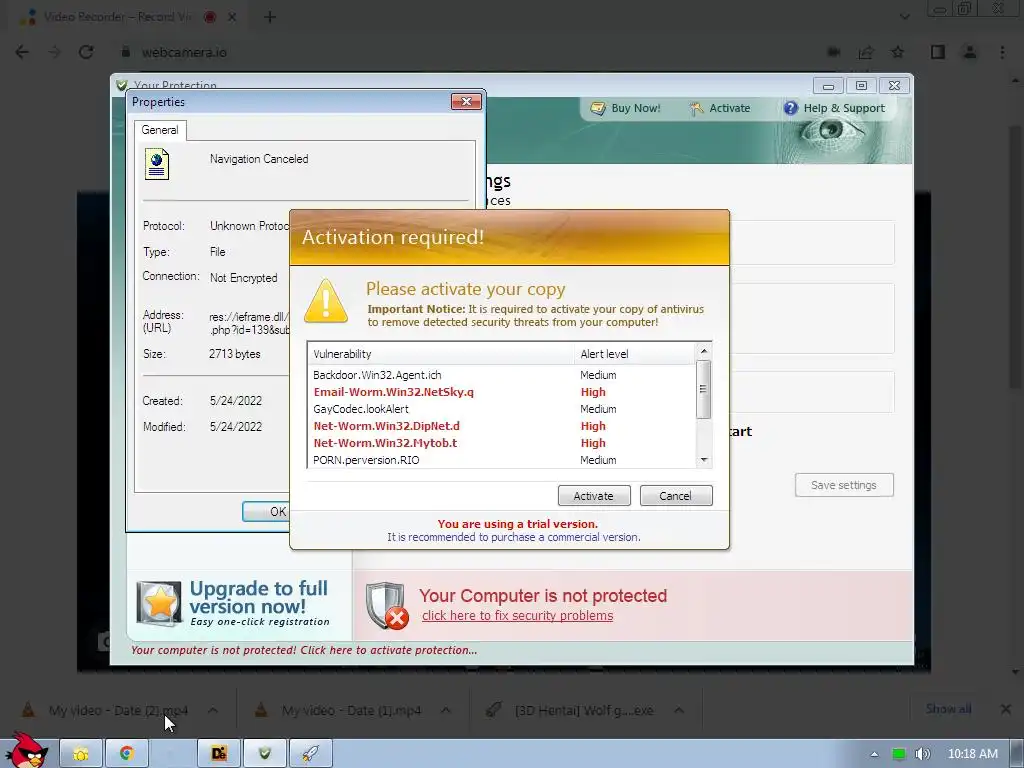The image size is (1024, 768).
Task: Open Help & Support
Action: (834, 108)
